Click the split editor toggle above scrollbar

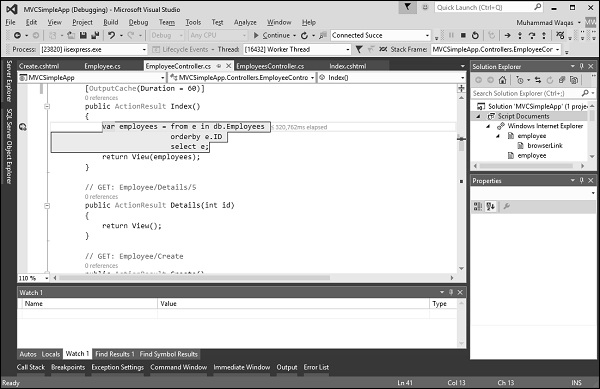(x=461, y=88)
